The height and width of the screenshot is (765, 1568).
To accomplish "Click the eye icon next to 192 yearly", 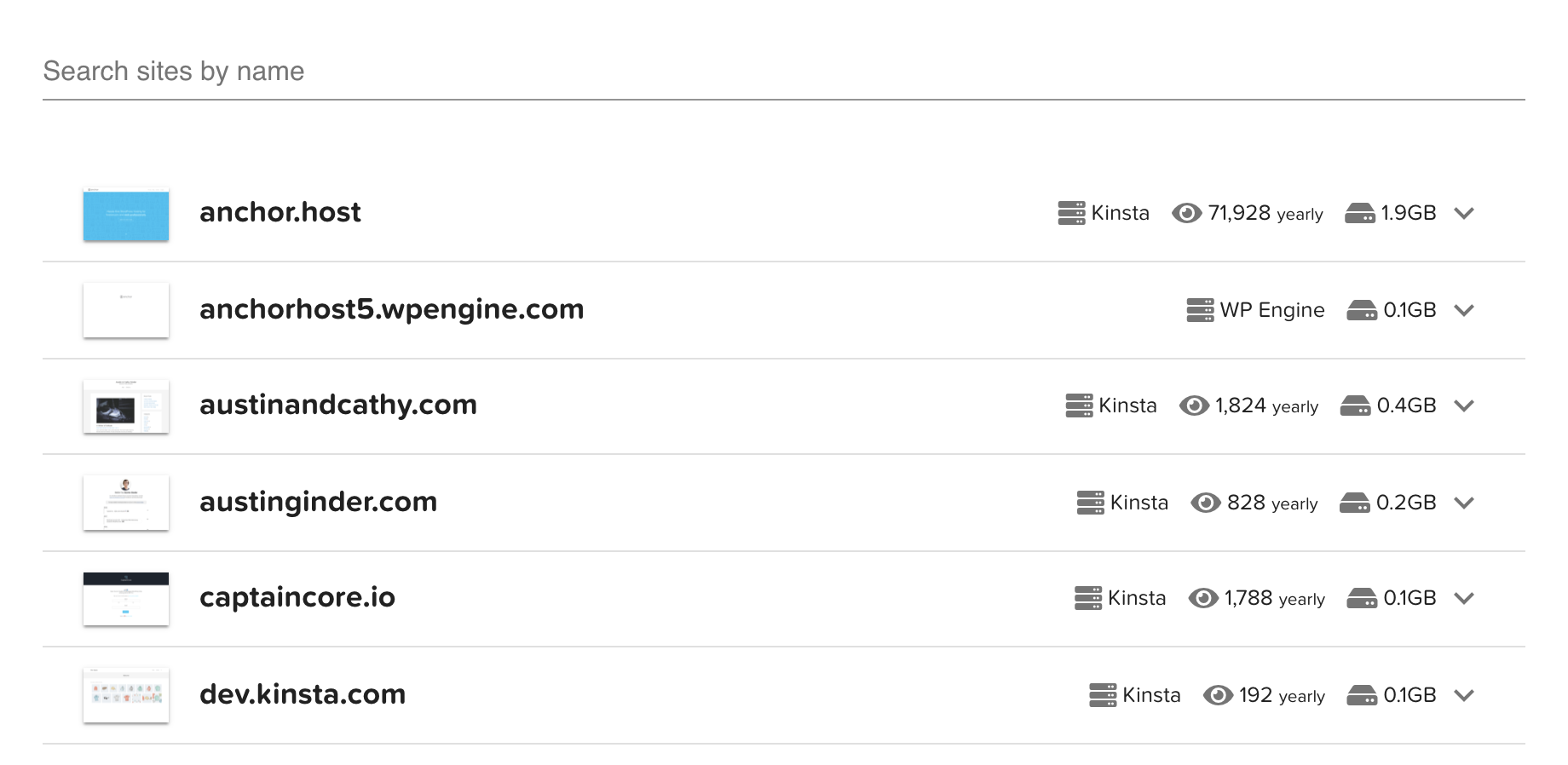I will point(1218,695).
